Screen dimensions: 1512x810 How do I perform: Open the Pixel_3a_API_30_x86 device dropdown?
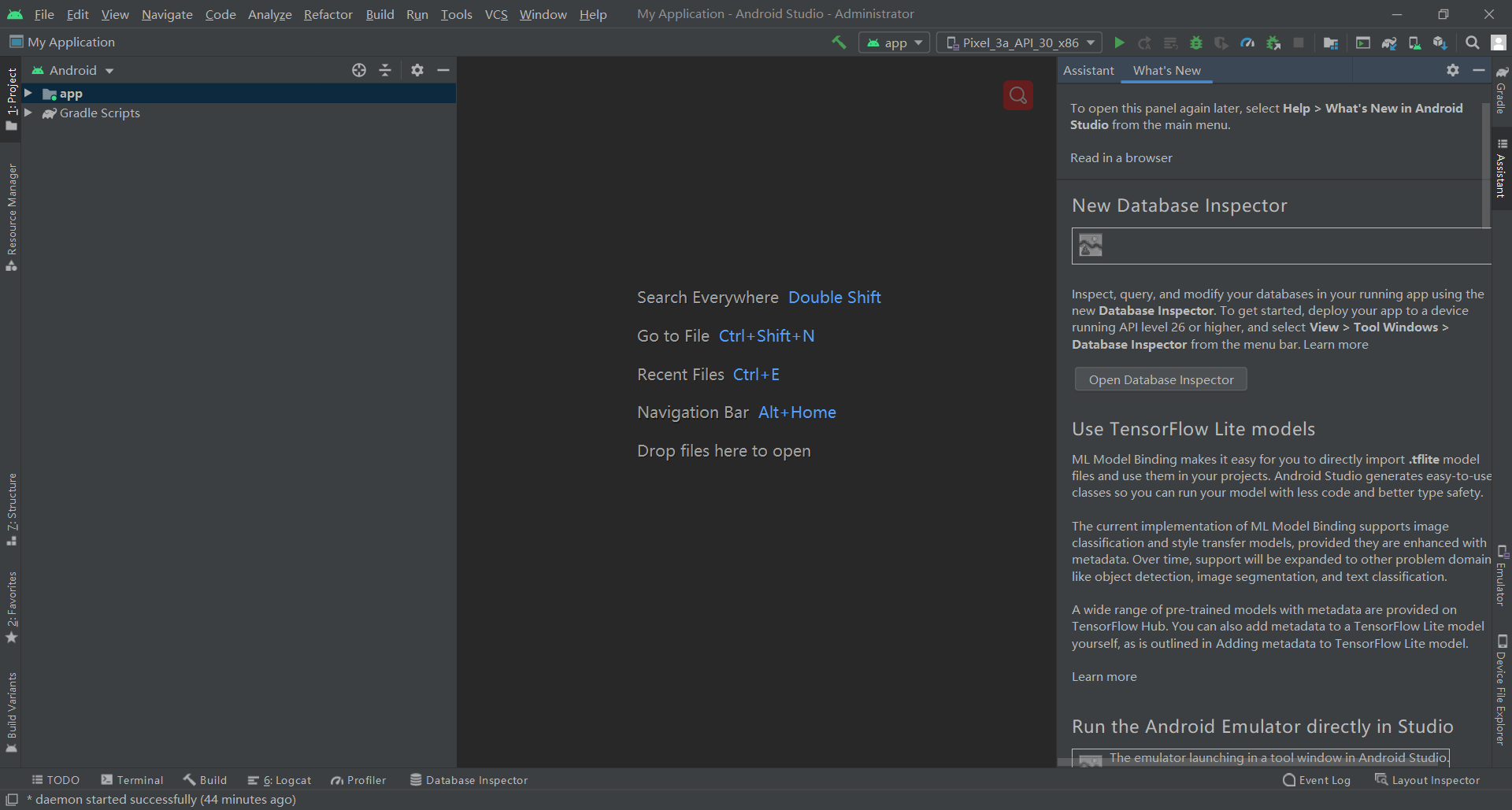coord(1020,43)
